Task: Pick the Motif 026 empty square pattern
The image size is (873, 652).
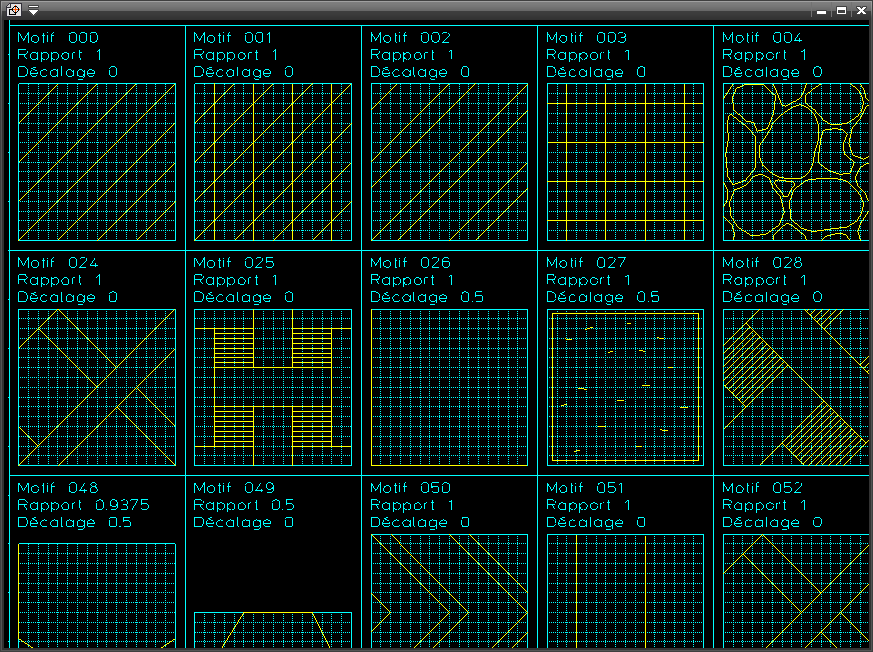Action: (x=449, y=388)
